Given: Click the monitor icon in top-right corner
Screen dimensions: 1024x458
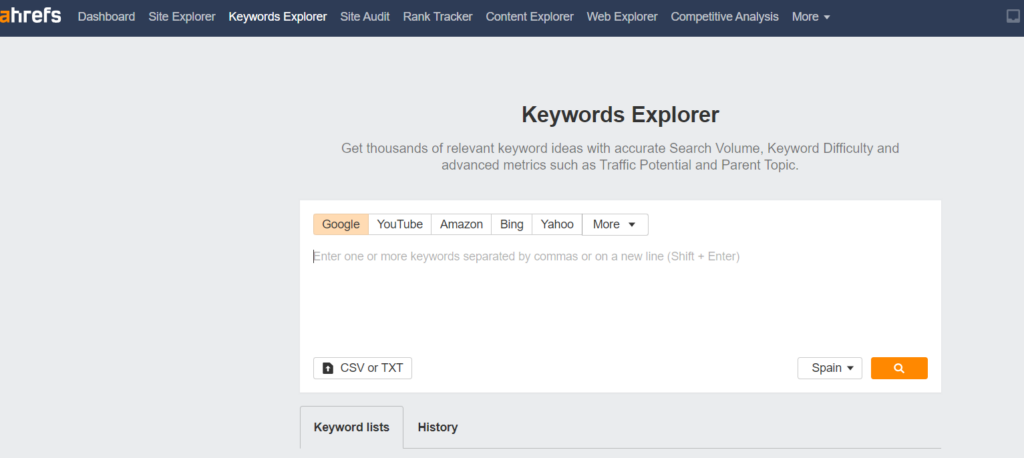Looking at the screenshot, I should 1013,17.
